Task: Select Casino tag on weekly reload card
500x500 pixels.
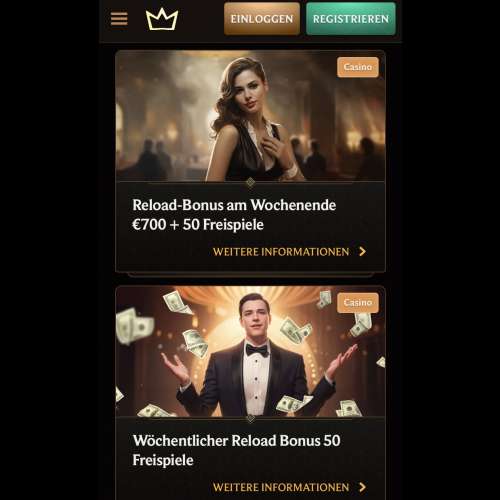Action: point(358,303)
